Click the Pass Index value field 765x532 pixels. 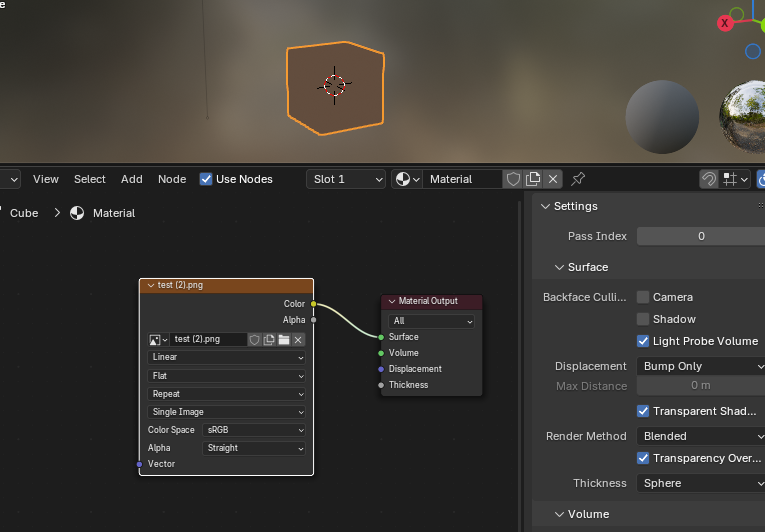pos(701,236)
